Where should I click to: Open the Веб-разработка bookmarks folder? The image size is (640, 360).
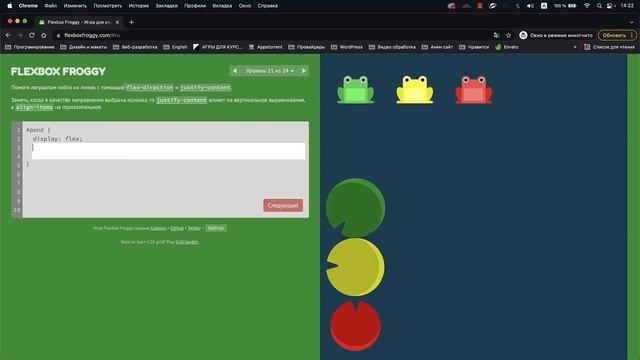coord(135,47)
